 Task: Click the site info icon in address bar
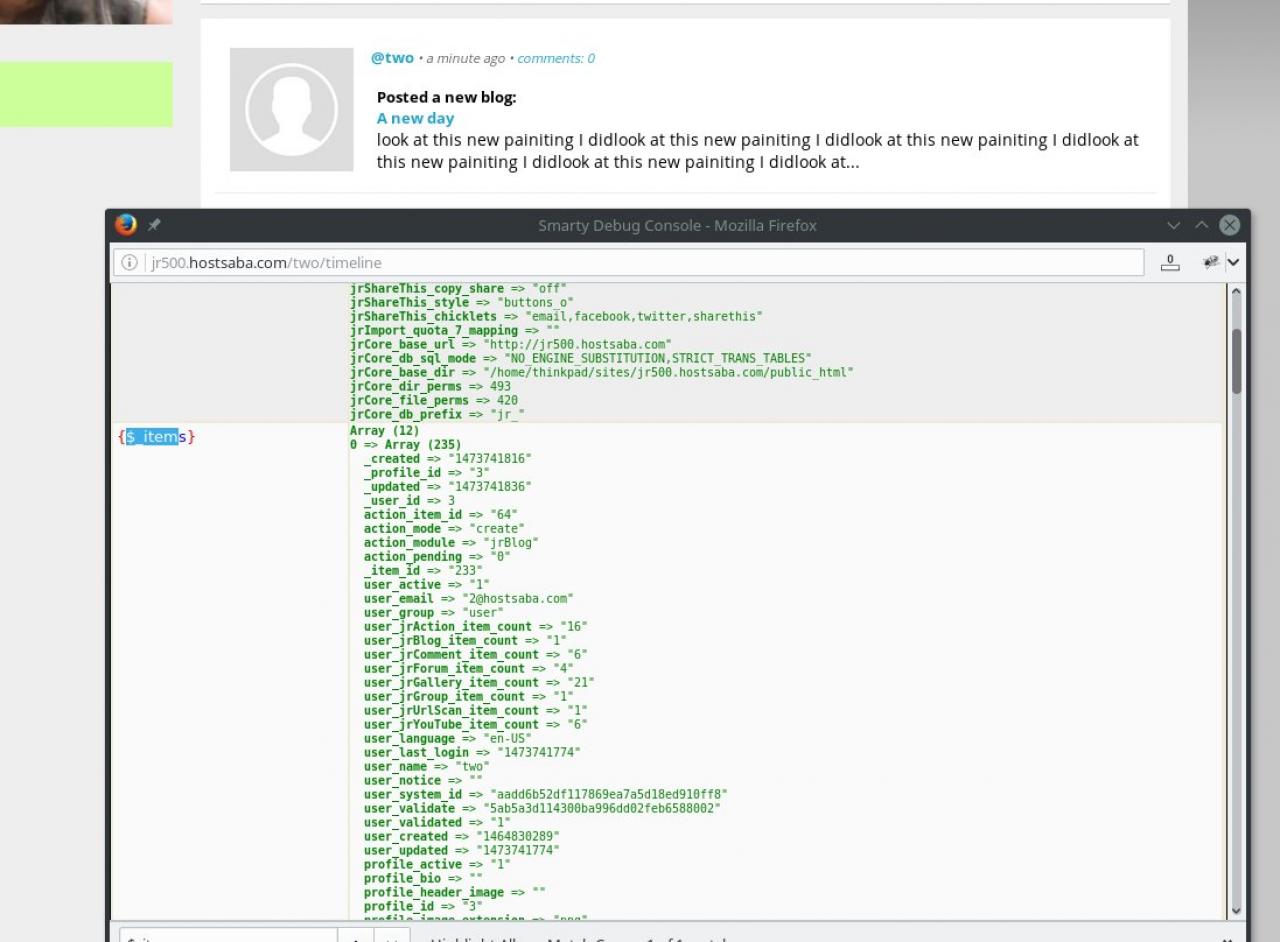(x=129, y=262)
